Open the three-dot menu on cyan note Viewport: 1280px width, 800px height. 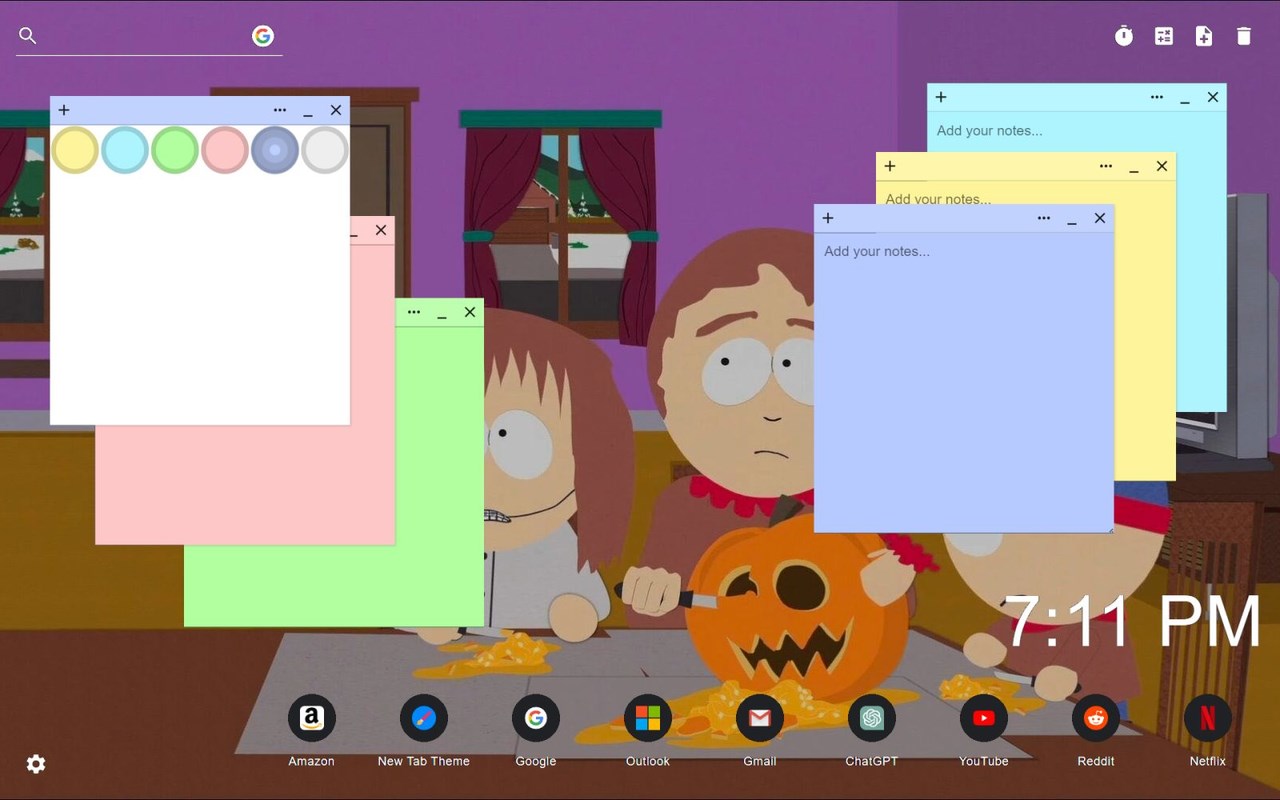pyautogui.click(x=1157, y=97)
